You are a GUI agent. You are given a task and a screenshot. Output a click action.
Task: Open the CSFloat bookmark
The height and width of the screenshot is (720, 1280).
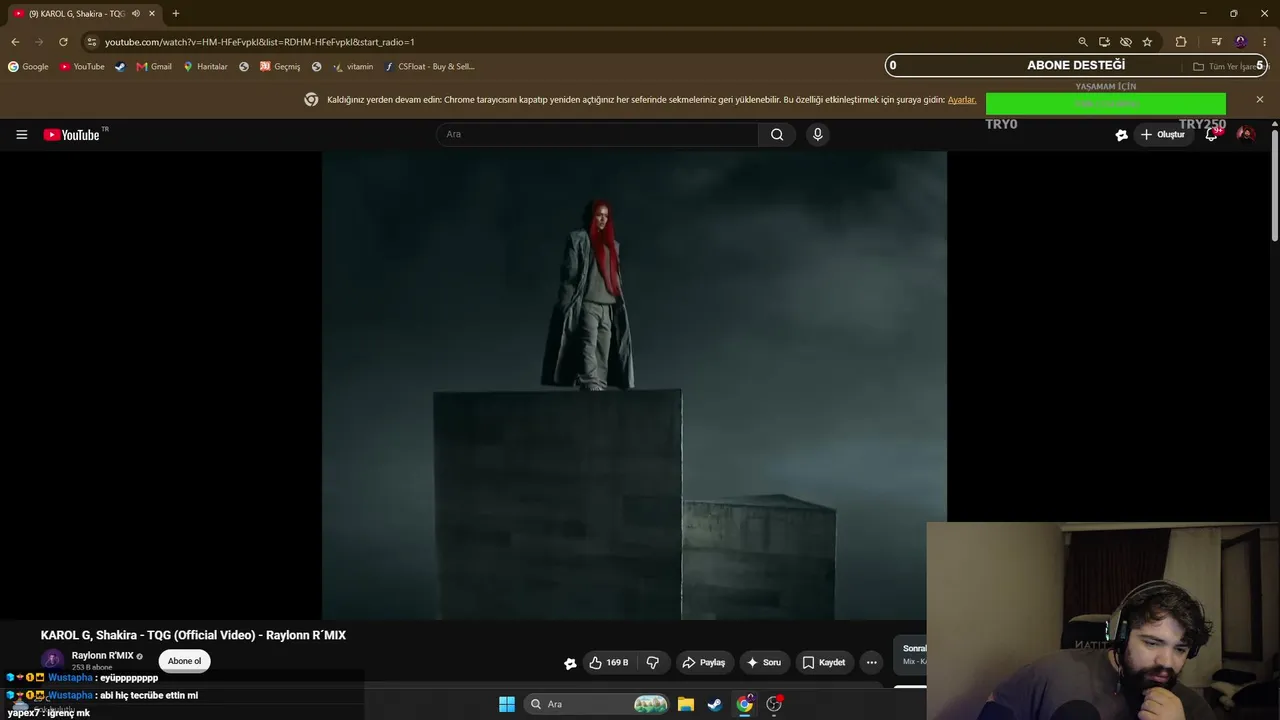coord(430,67)
